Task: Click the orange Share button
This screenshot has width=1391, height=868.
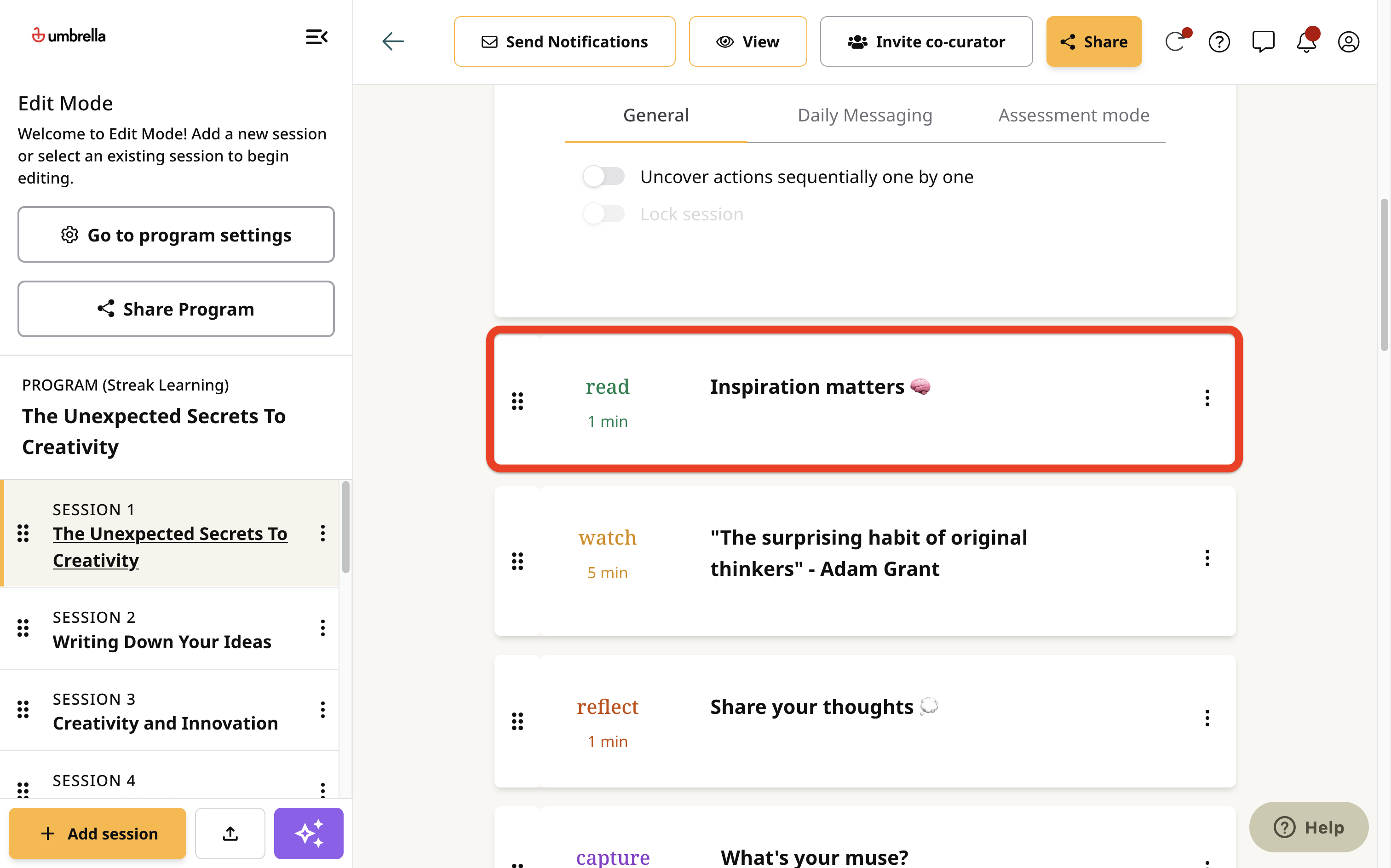Action: tap(1094, 41)
